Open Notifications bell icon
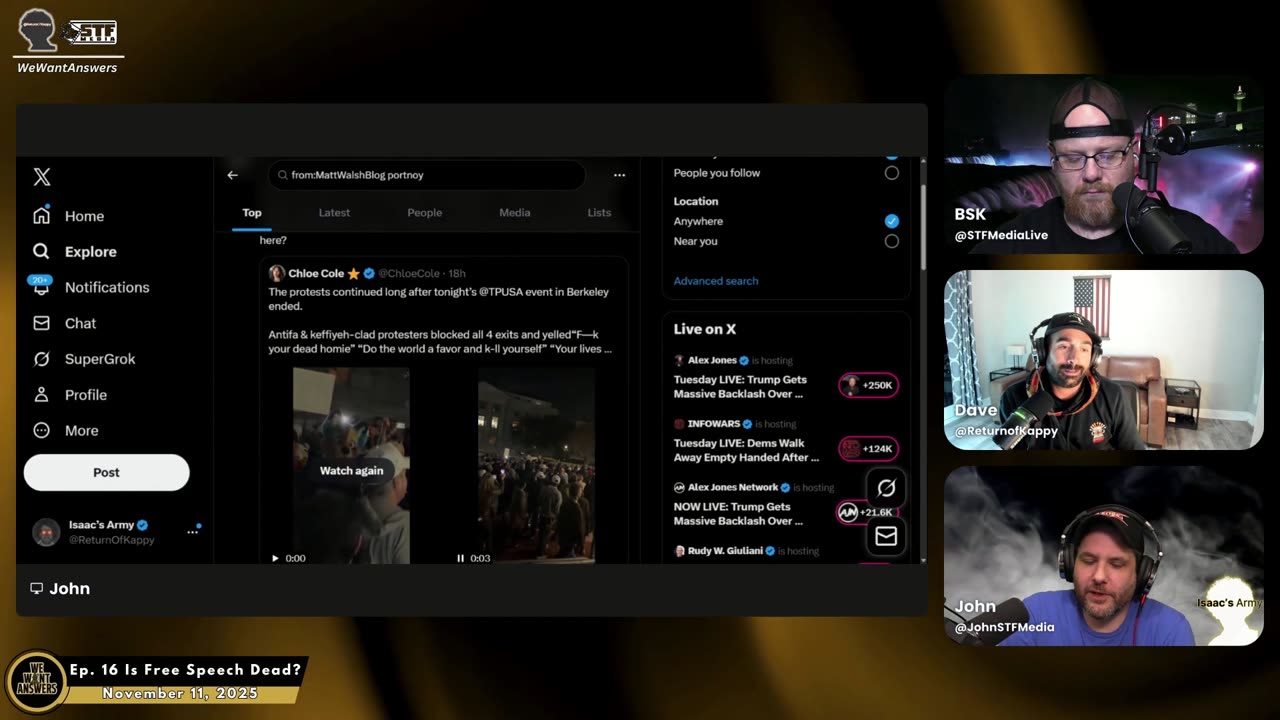Screen dimensions: 1280x720 coord(41,287)
